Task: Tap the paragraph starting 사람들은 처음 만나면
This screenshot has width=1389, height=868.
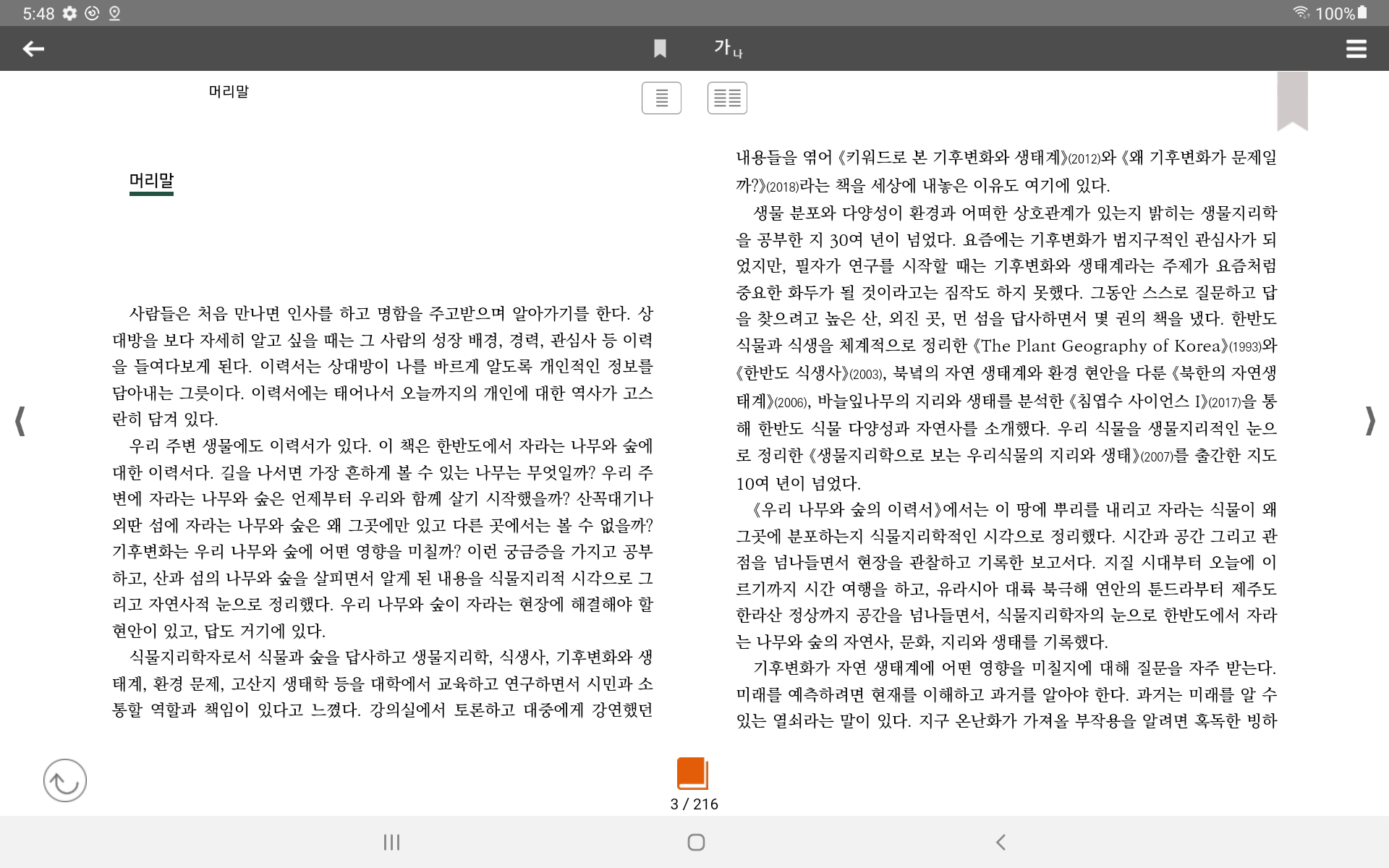Action: point(383,366)
